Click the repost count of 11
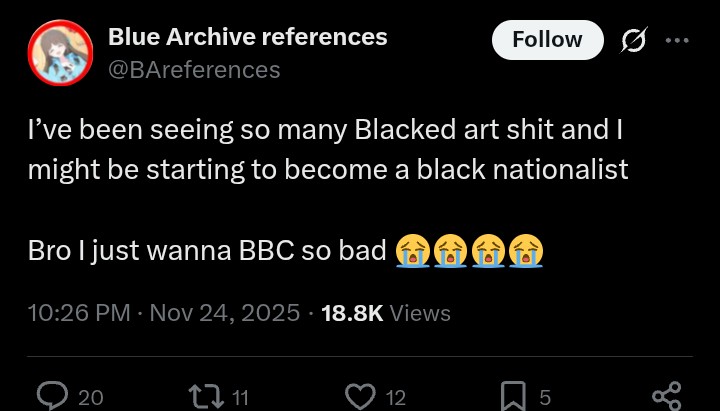Screen dimensions: 720x411 pos(240,397)
